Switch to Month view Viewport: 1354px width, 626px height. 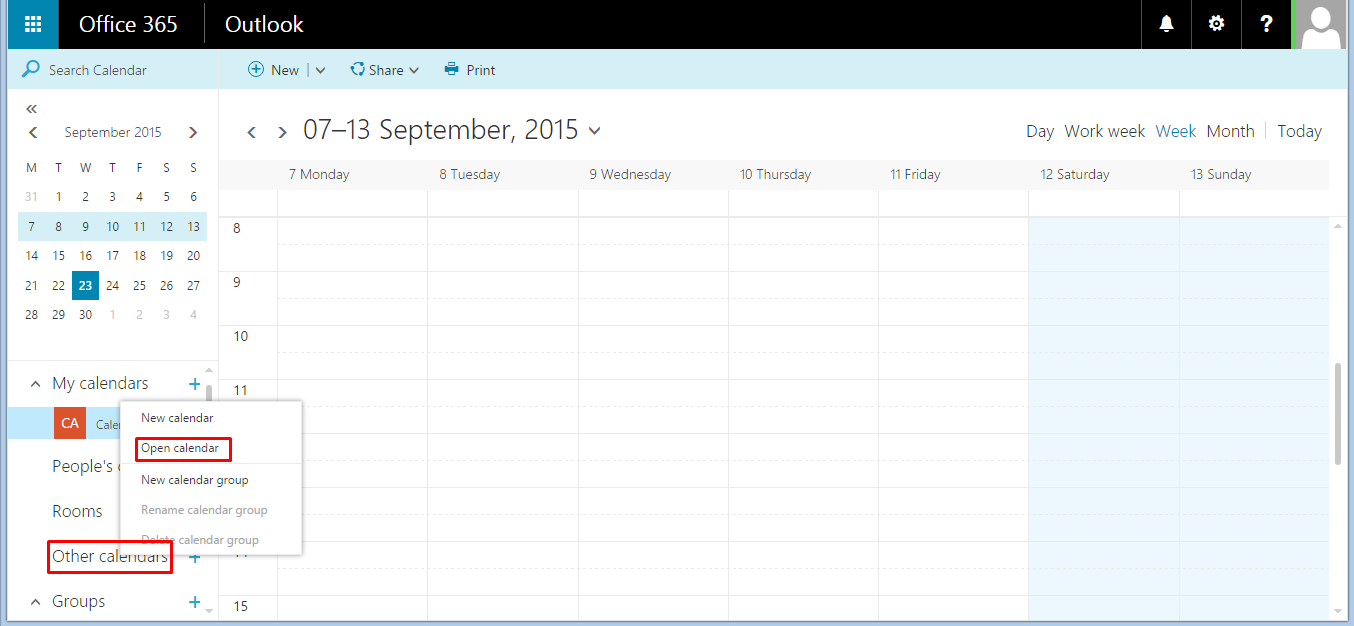(x=1230, y=131)
